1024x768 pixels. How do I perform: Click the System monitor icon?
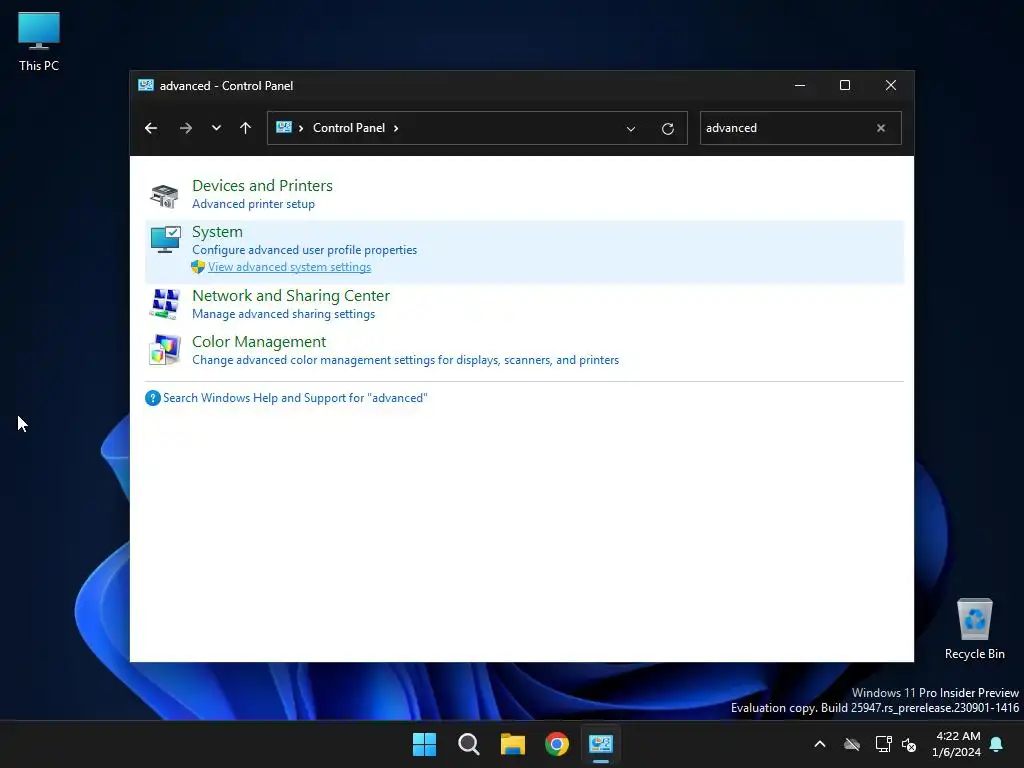[x=165, y=240]
